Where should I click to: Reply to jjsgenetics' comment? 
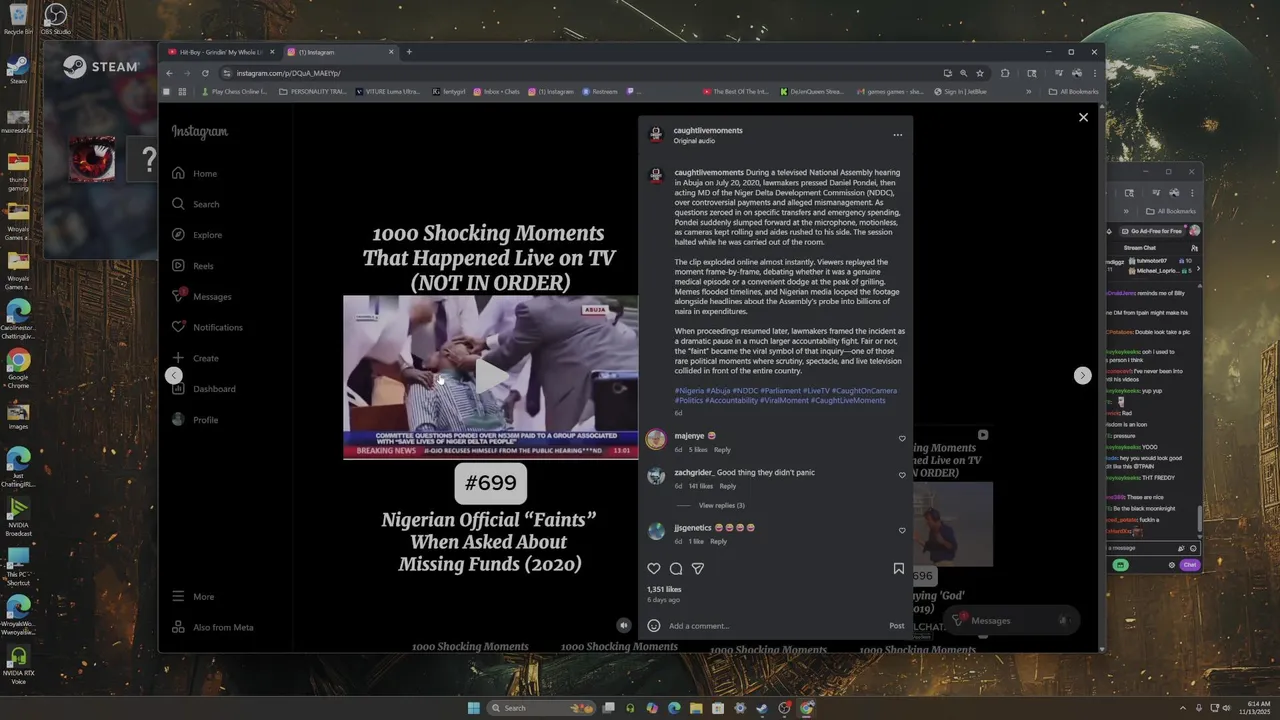click(718, 541)
